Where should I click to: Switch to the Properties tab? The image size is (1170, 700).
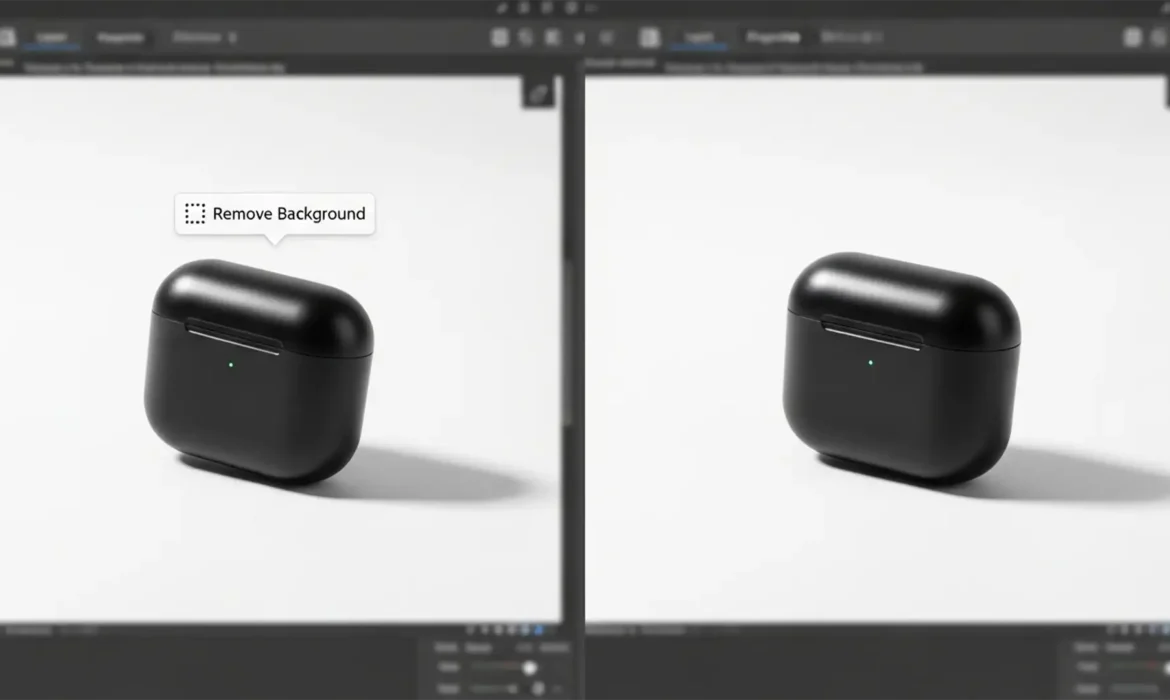pyautogui.click(x=121, y=38)
